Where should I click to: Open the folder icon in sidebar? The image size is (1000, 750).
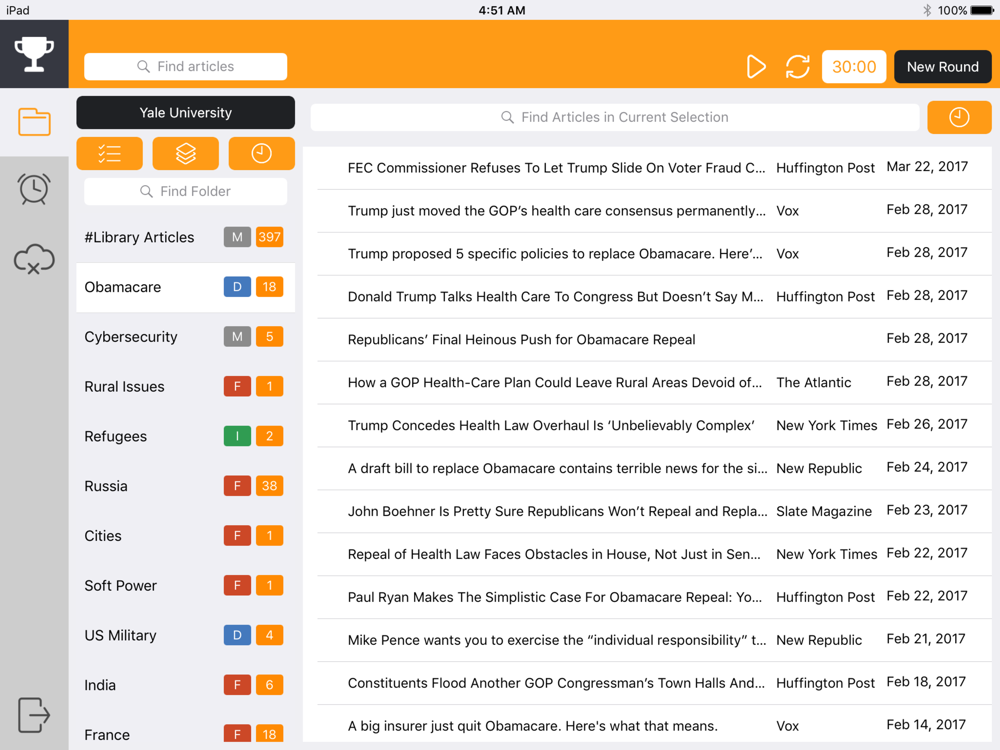pos(34,122)
